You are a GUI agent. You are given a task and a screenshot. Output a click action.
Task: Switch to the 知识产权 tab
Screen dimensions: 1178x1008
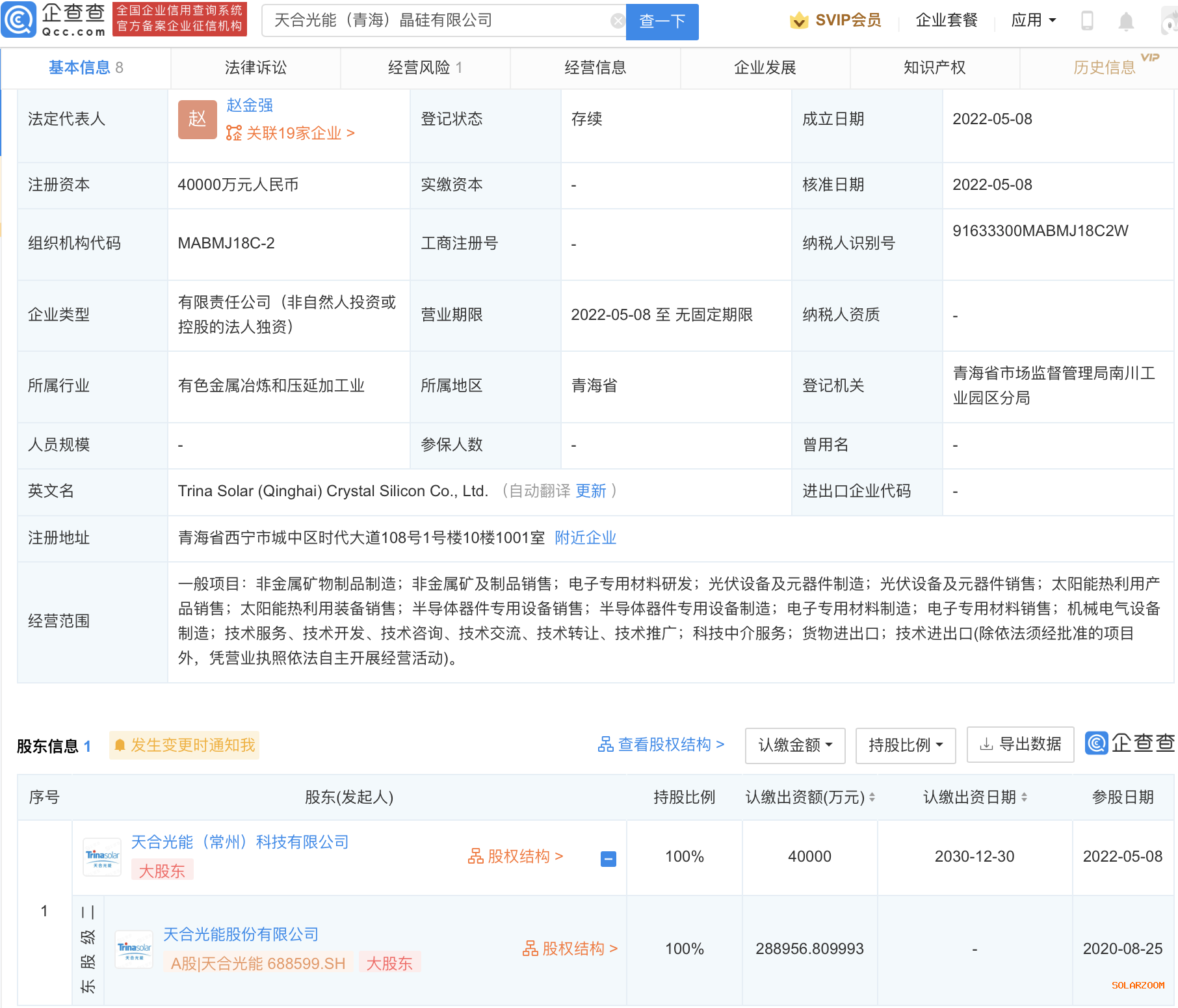(934, 68)
